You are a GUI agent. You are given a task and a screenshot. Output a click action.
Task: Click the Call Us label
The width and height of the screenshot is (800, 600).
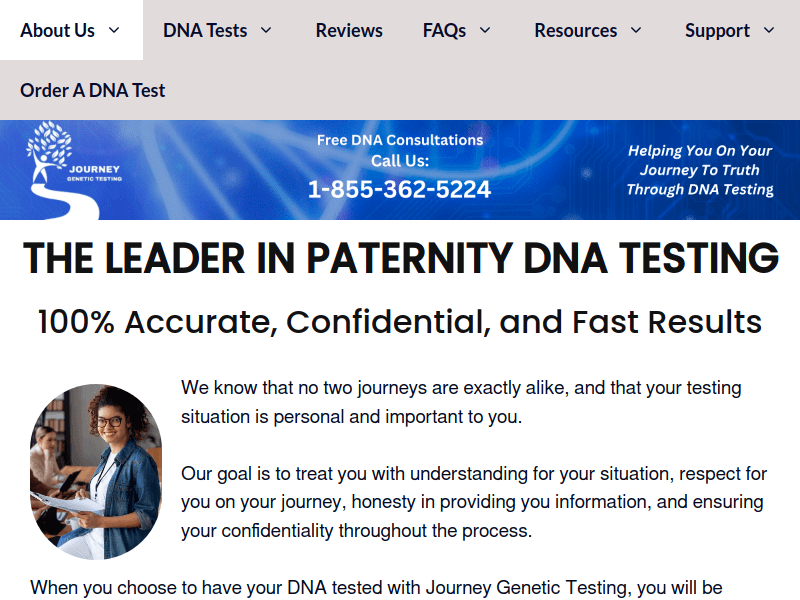click(x=401, y=161)
